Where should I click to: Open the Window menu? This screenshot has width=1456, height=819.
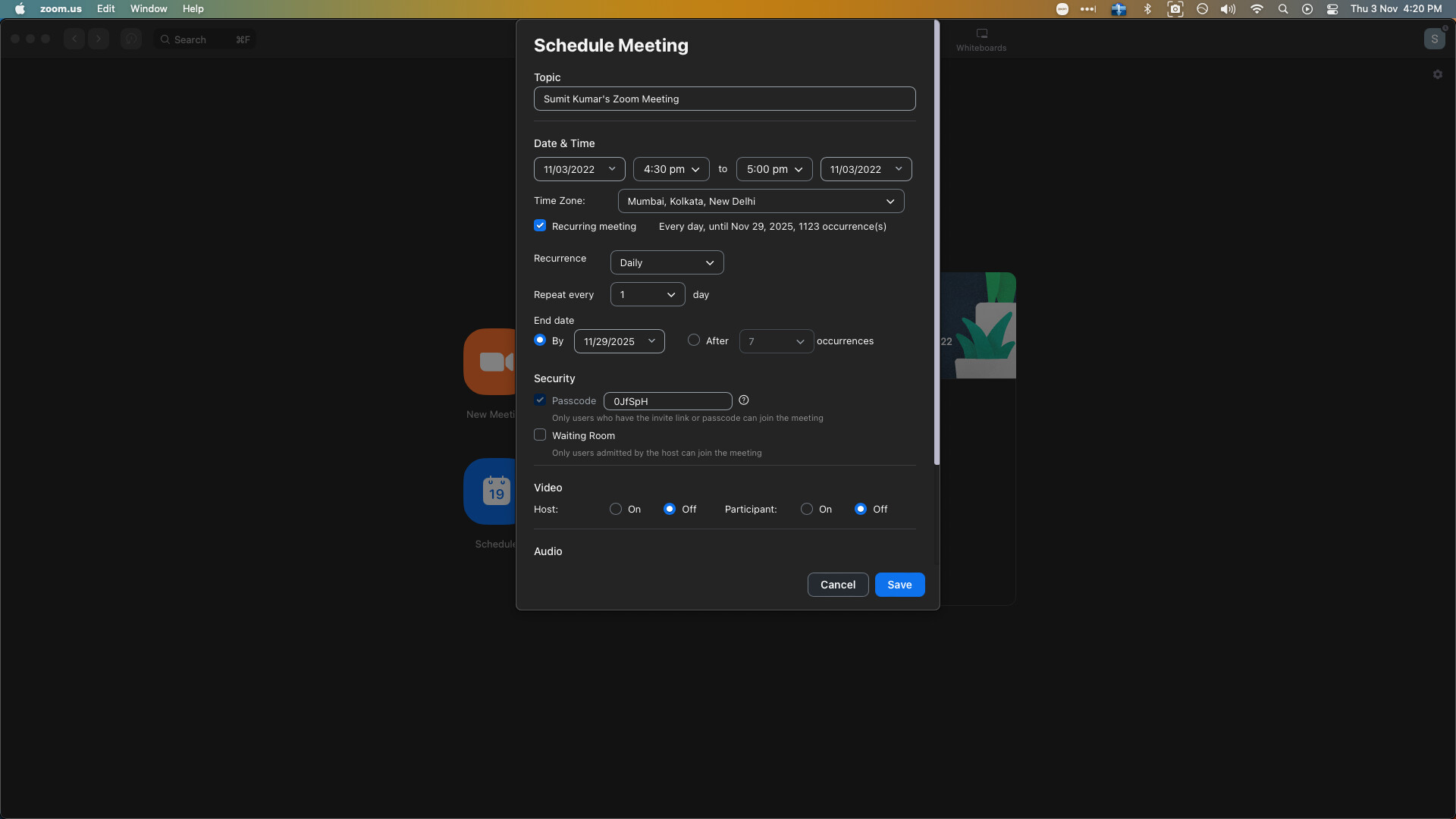[149, 9]
